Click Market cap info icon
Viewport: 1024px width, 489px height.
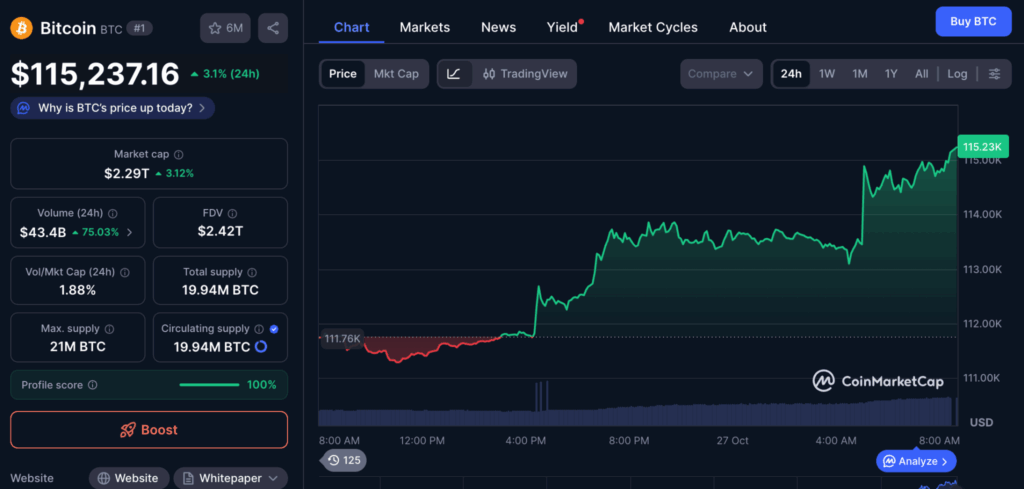pyautogui.click(x=179, y=155)
